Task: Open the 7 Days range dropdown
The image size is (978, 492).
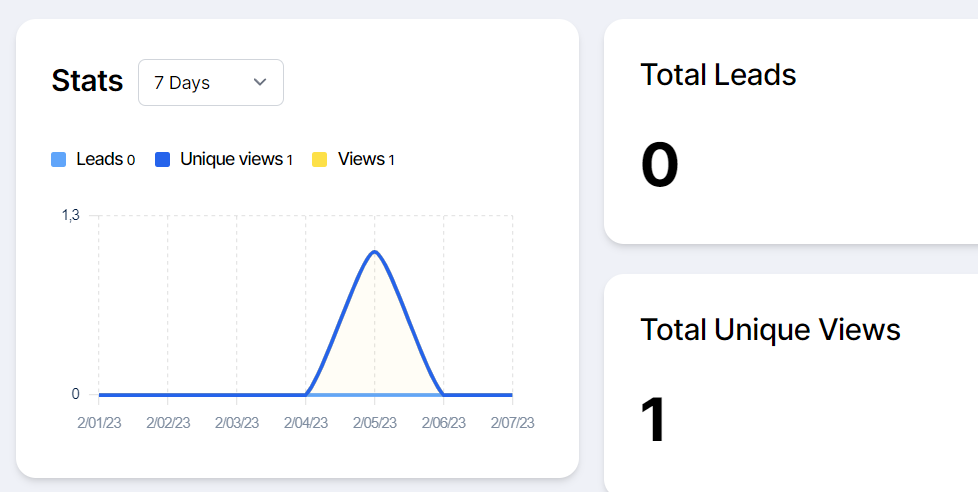Action: pos(211,82)
